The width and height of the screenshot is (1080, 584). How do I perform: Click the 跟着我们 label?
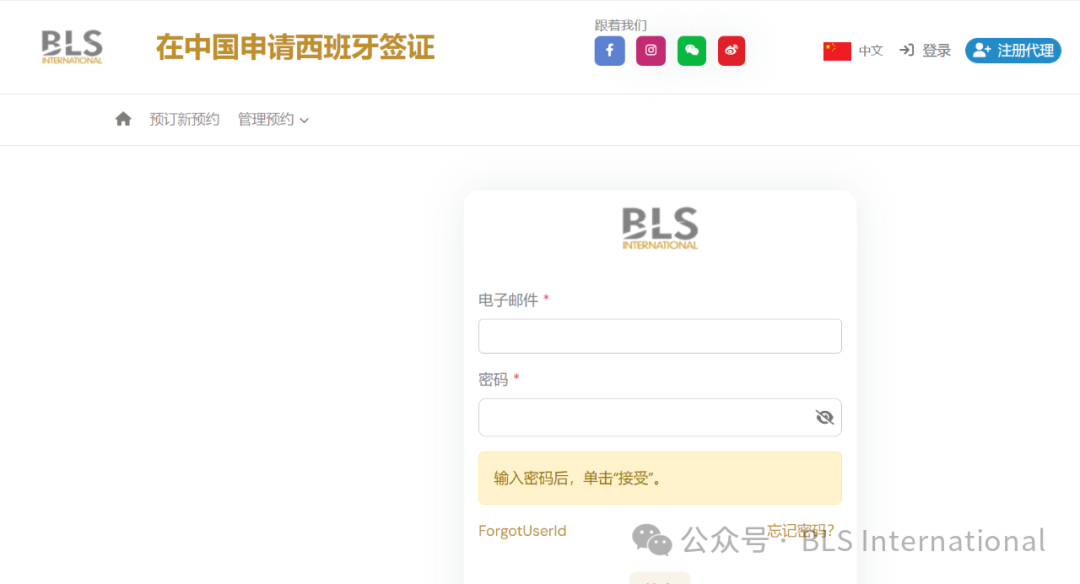(x=621, y=25)
